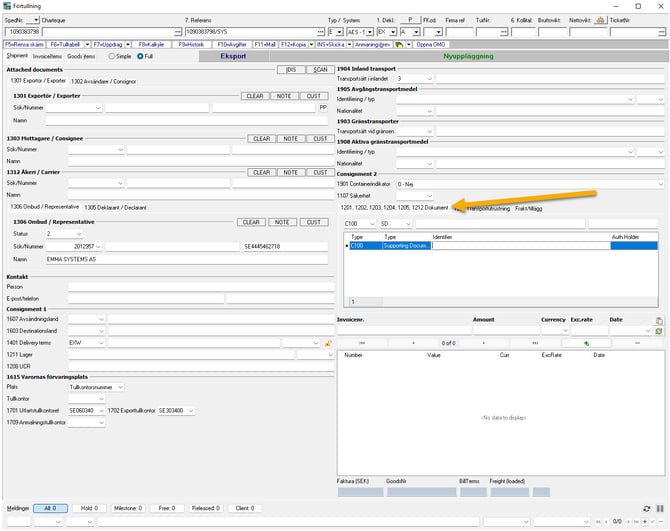Open the Plats Tullkontorsnummer dropdown
This screenshot has width=670, height=531.
[122, 386]
